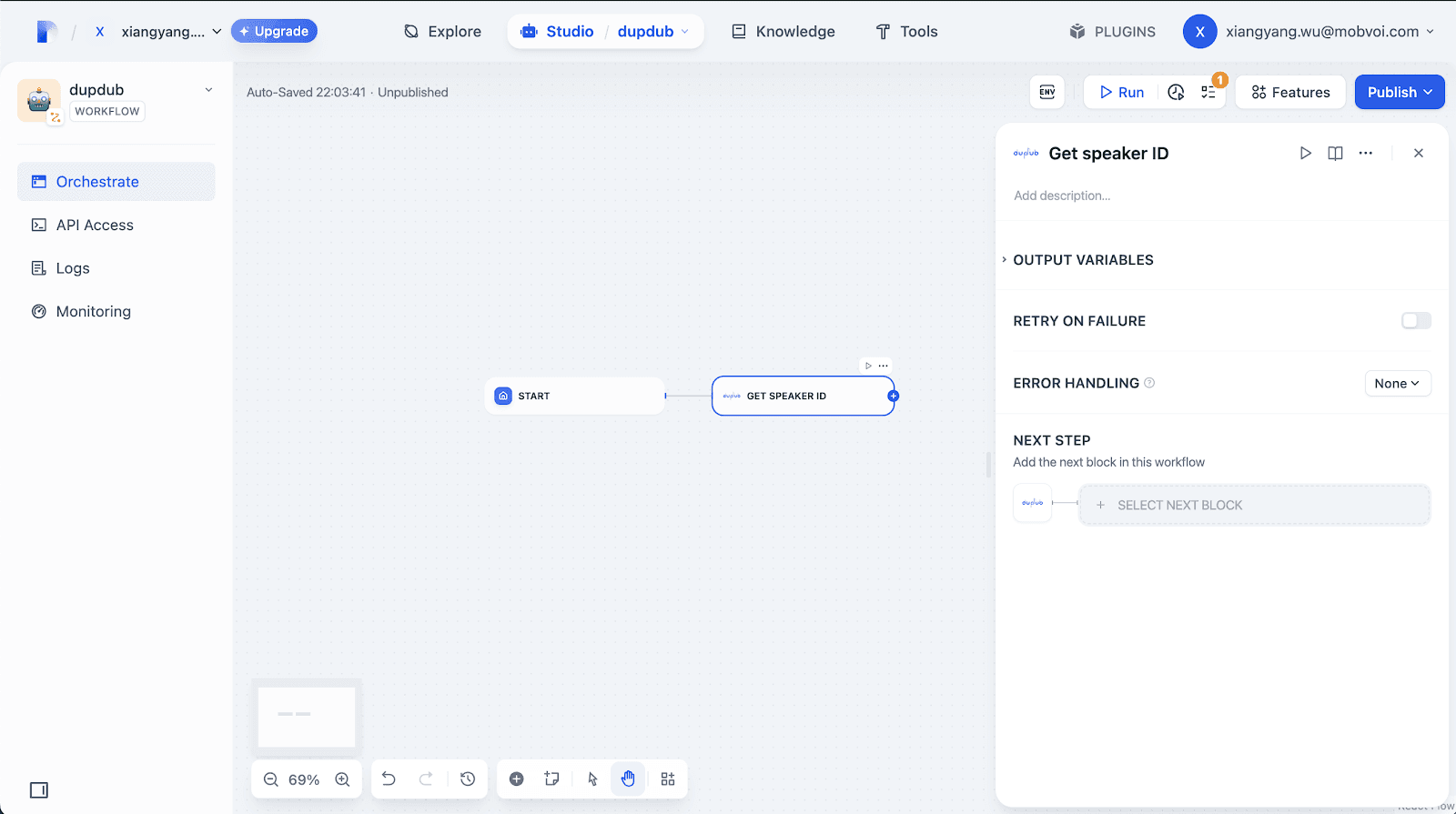Image resolution: width=1456 pixels, height=814 pixels.
Task: Click the organize blocks icon
Action: [x=668, y=779]
